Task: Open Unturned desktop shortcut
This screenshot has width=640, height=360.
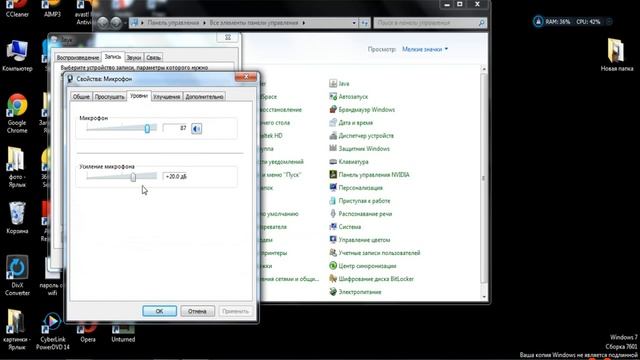Action: [x=123, y=331]
